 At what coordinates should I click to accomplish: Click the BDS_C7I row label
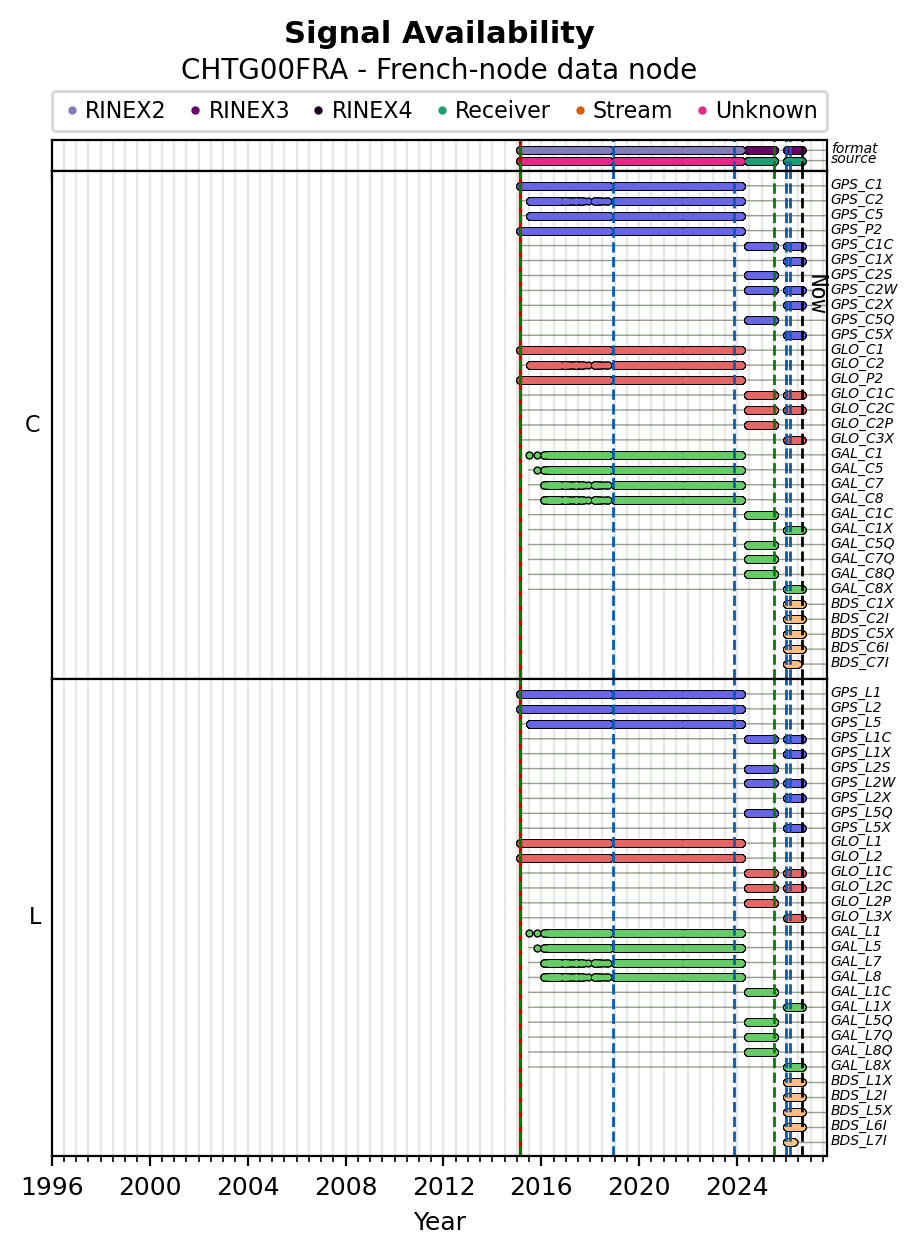click(860, 663)
